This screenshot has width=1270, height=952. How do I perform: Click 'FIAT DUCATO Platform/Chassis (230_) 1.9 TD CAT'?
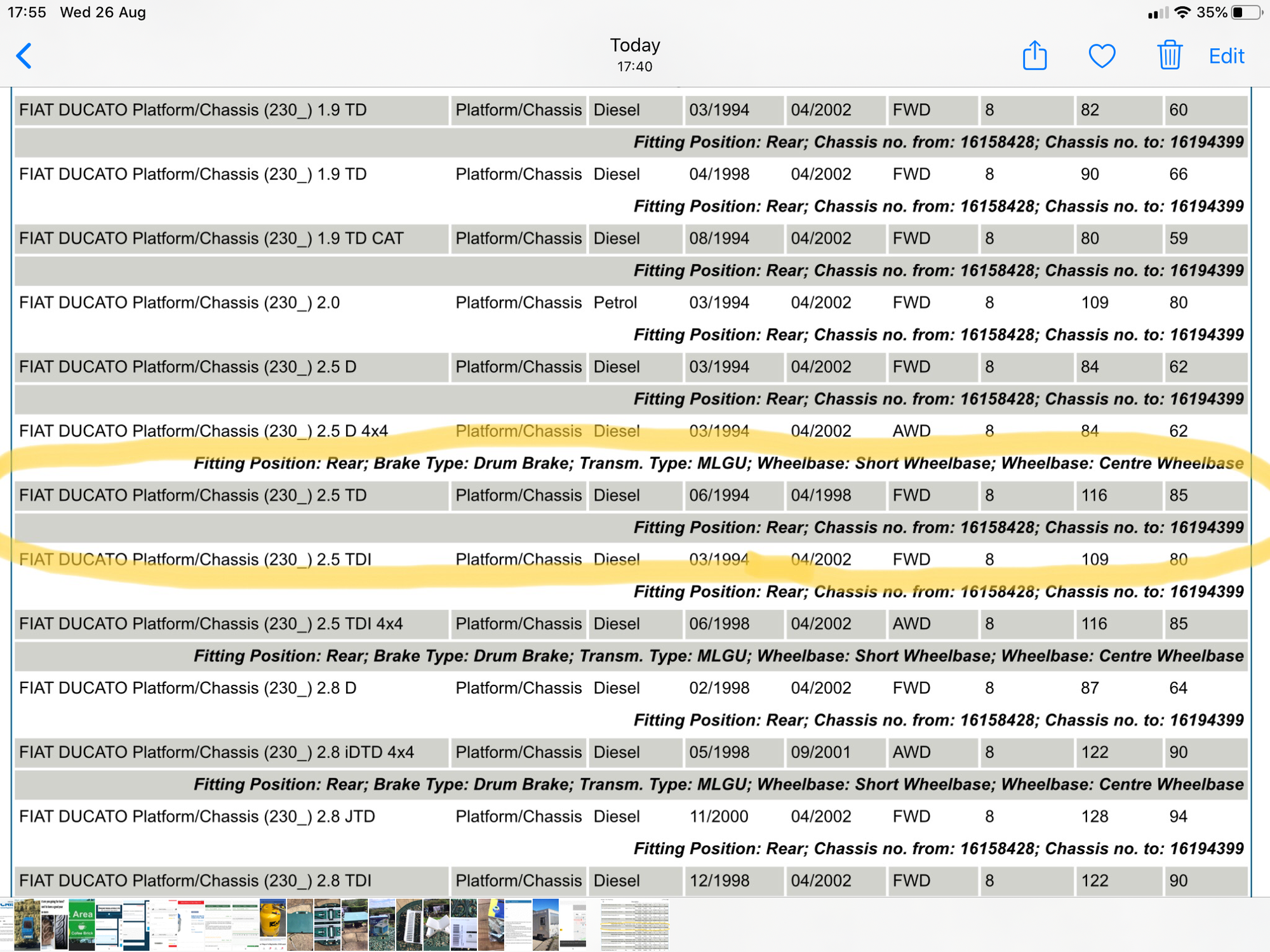[211, 239]
